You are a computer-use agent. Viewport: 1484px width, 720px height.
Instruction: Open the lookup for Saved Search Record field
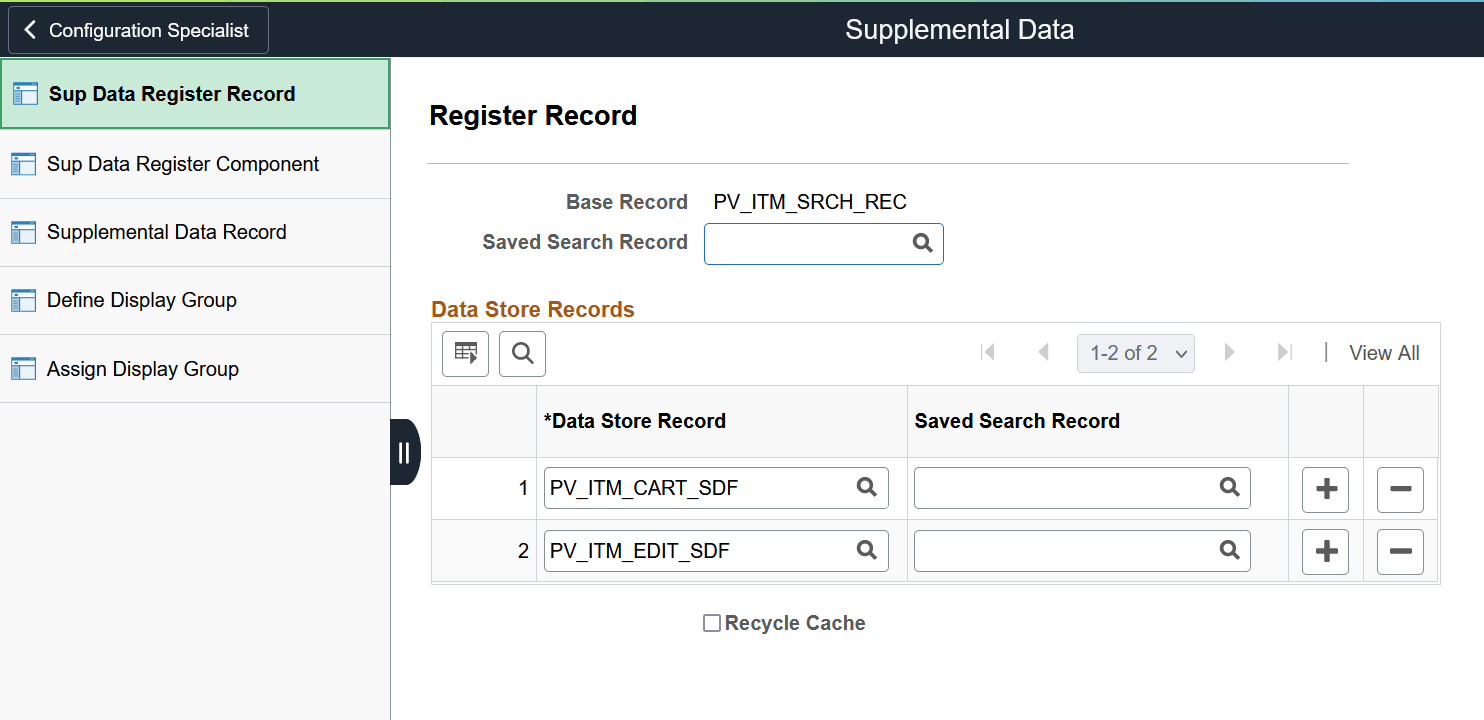pos(921,243)
